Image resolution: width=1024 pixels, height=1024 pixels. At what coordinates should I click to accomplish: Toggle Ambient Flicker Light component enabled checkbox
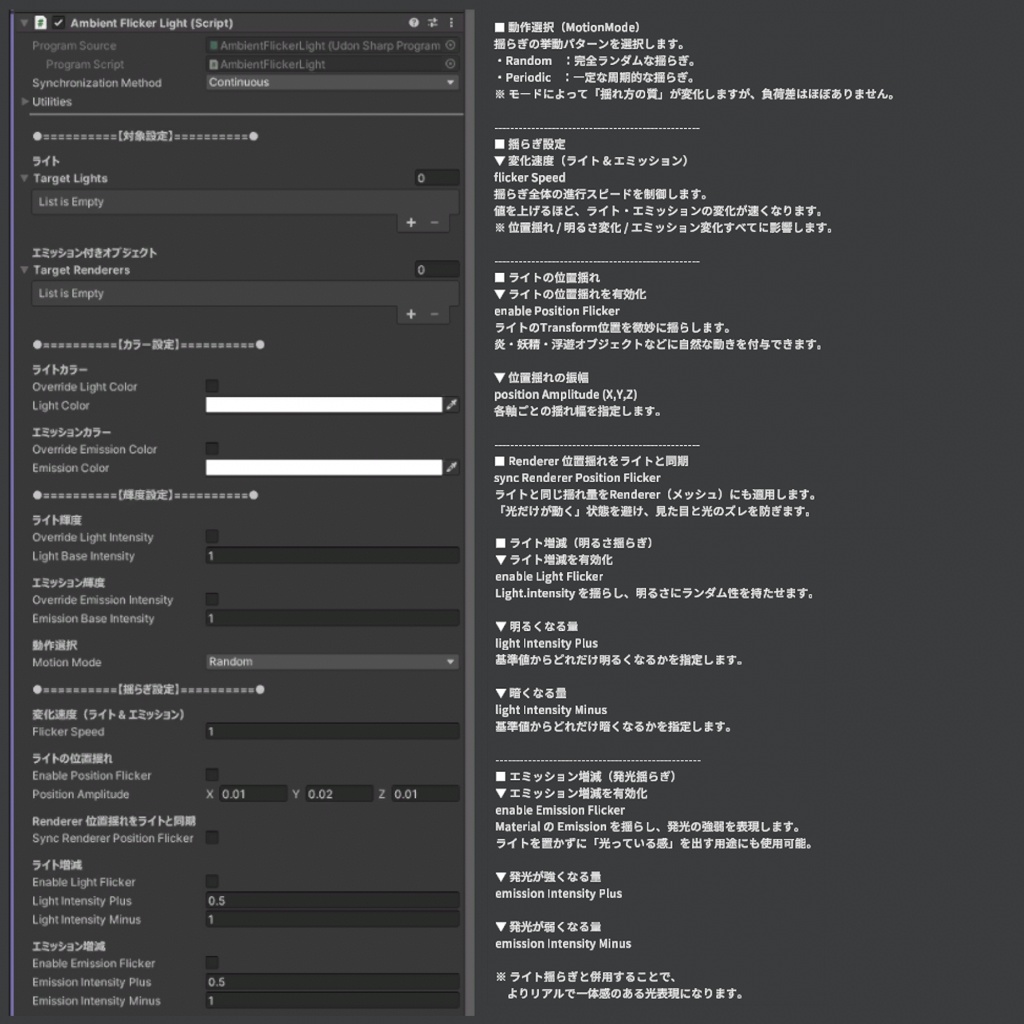pos(59,23)
